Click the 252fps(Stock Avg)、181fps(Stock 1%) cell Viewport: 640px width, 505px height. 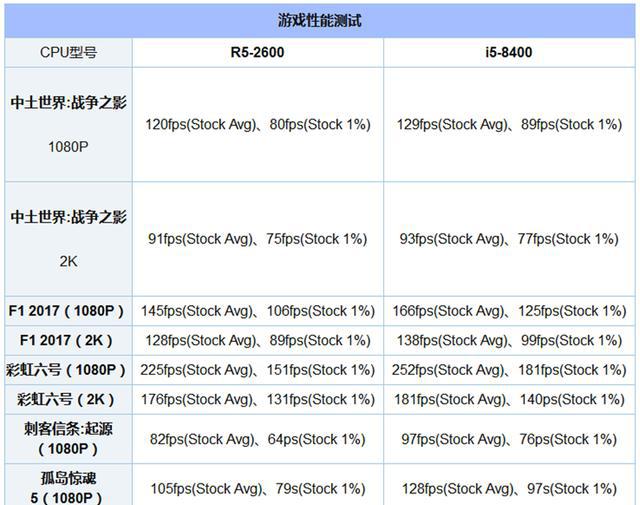tap(509, 370)
